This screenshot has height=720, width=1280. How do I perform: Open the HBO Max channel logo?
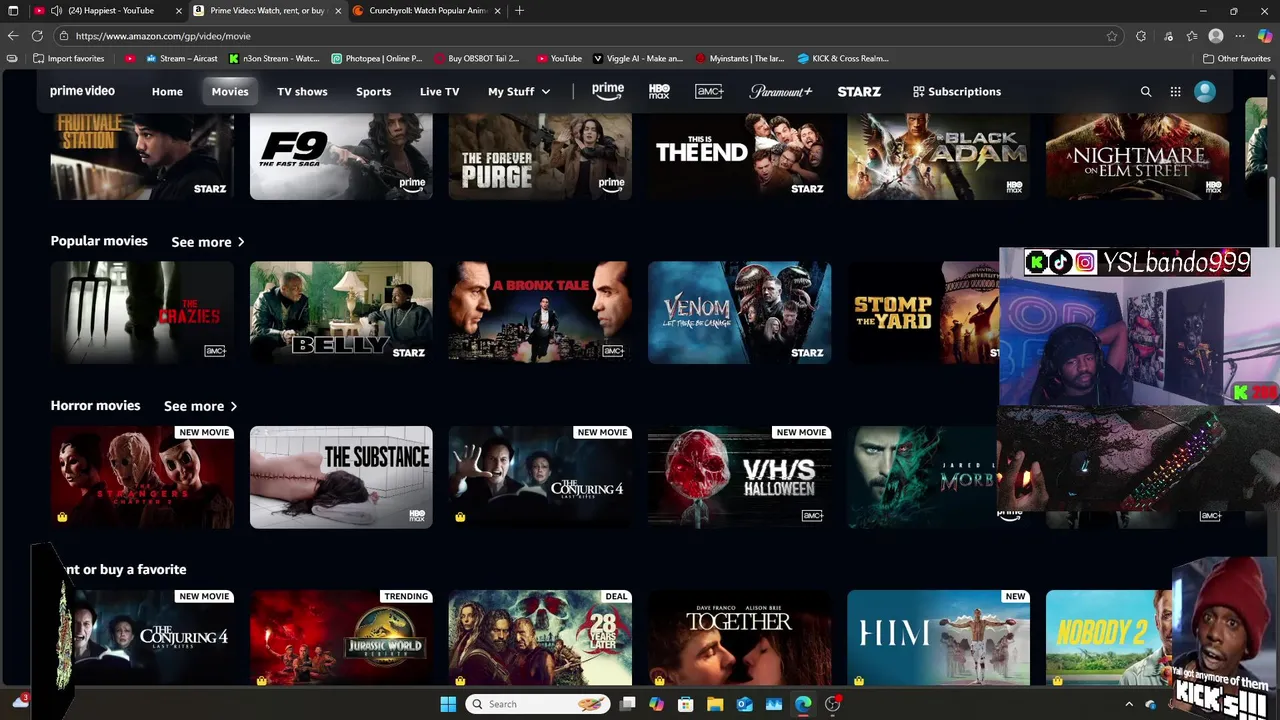tap(659, 91)
